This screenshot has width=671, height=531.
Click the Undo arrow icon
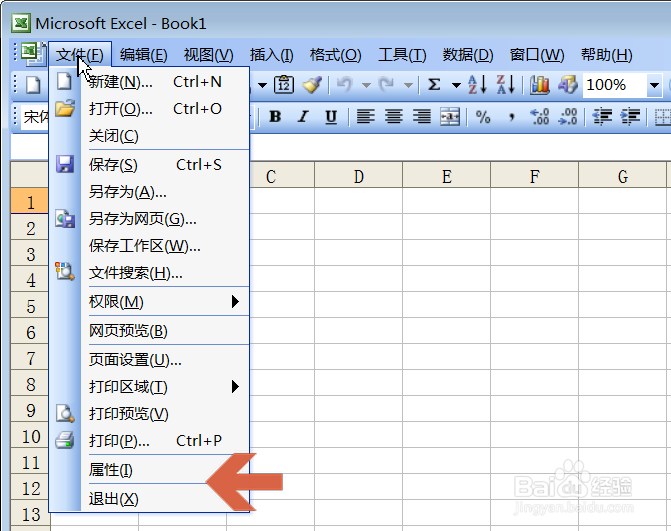[344, 84]
